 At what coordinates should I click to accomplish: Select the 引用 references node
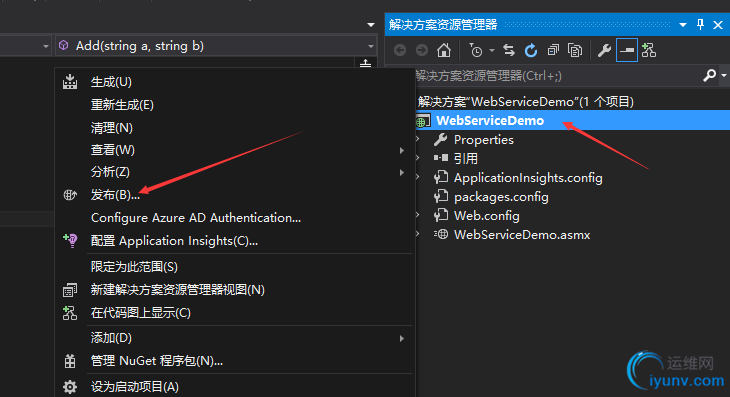pos(466,159)
